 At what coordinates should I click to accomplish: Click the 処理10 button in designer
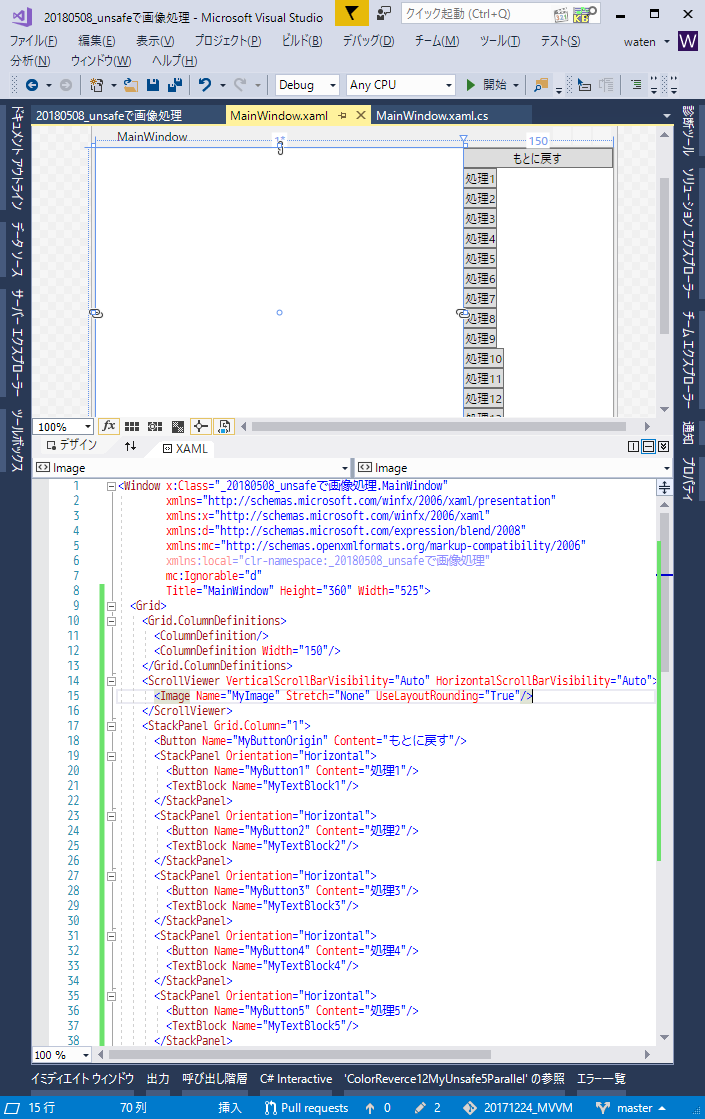coord(483,358)
